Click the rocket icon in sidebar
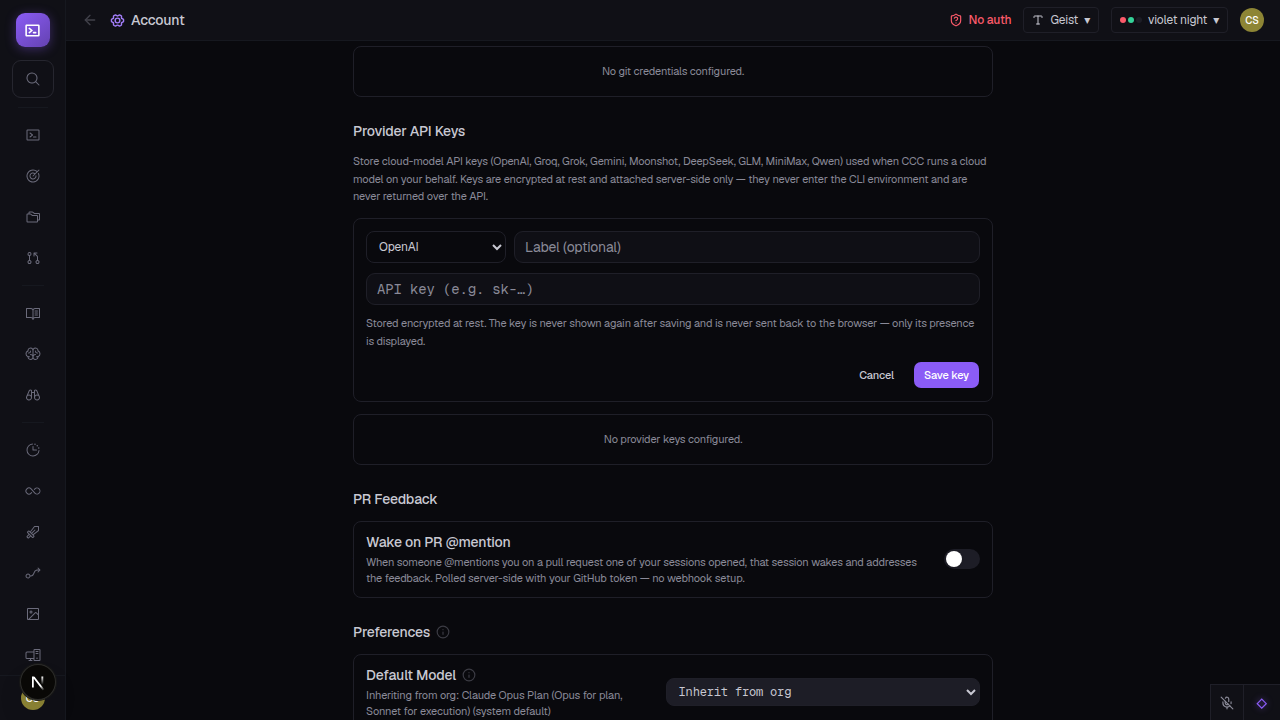 pos(33,532)
